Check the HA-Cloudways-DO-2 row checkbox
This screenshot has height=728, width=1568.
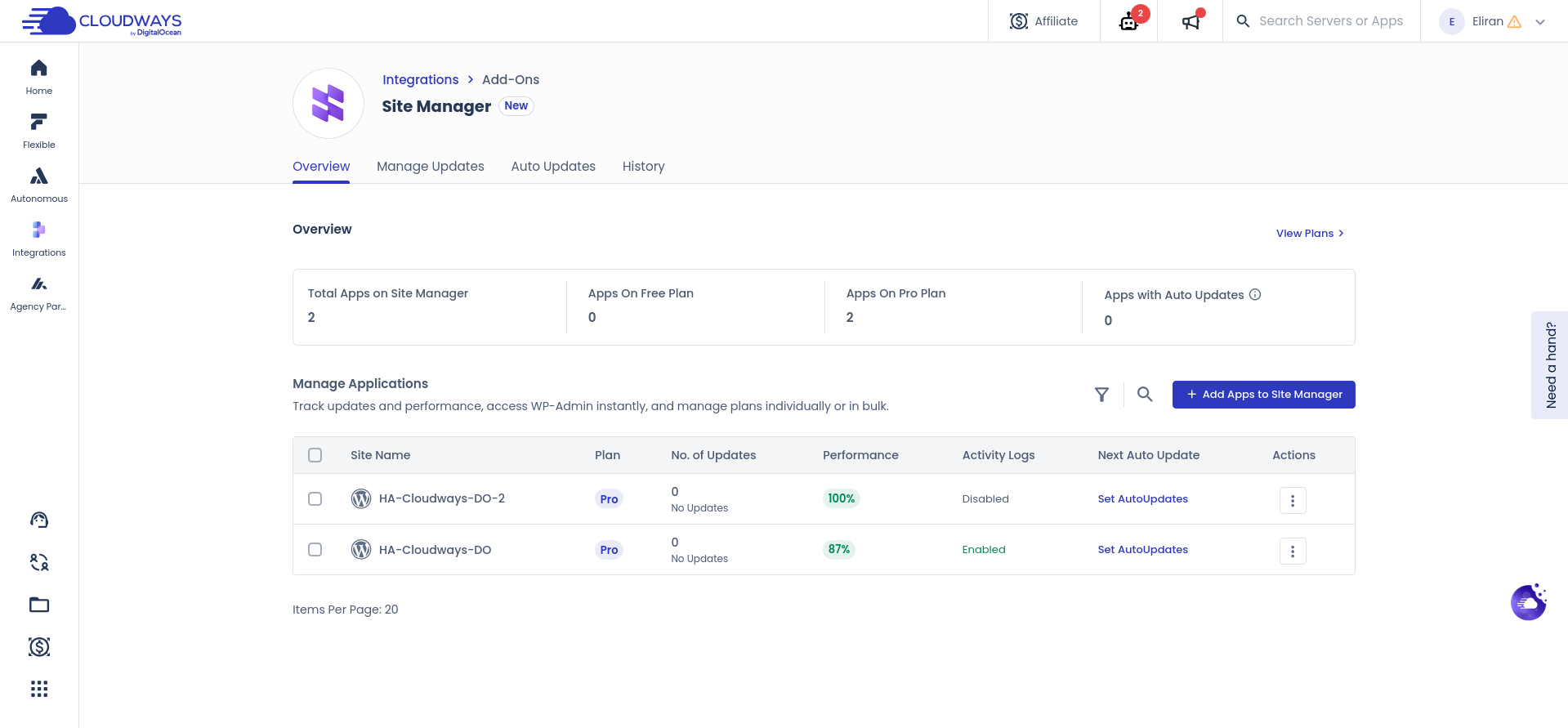315,498
